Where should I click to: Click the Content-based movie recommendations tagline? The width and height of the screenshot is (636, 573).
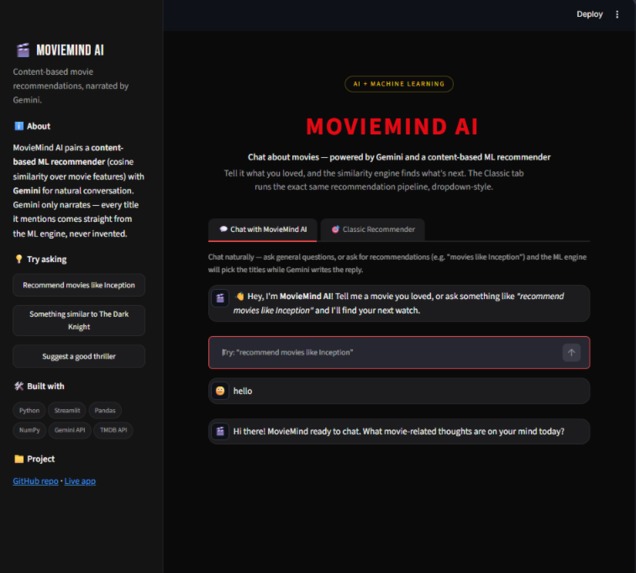71,86
